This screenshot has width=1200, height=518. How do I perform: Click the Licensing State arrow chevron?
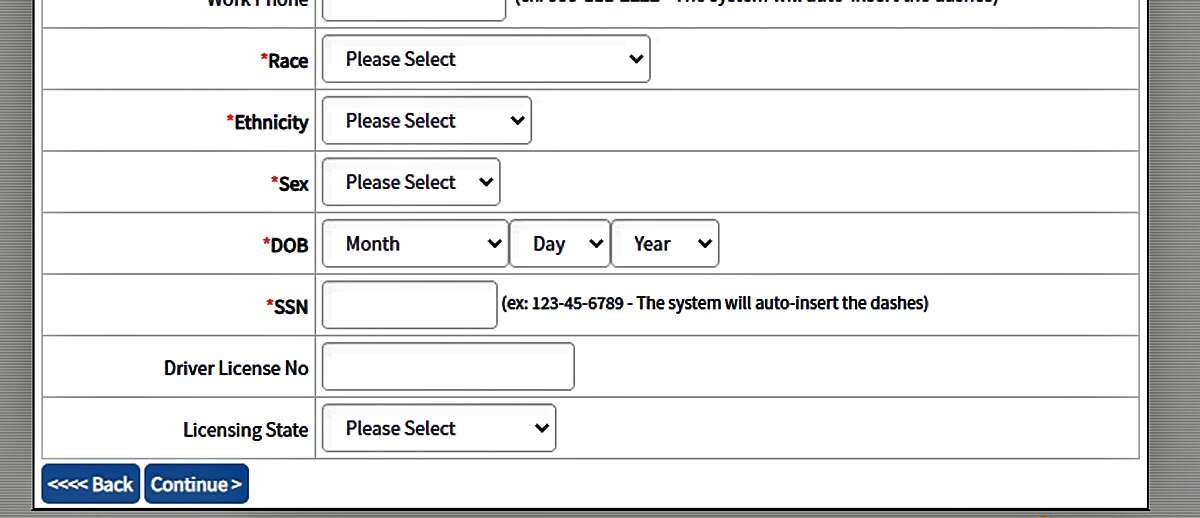542,428
